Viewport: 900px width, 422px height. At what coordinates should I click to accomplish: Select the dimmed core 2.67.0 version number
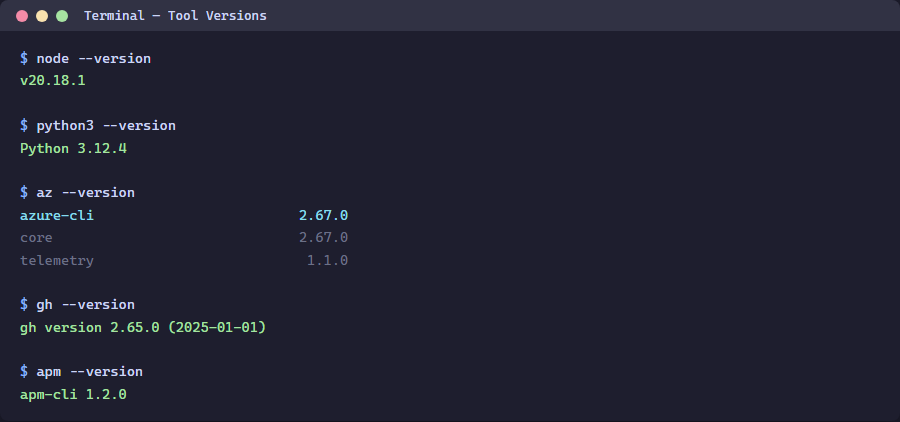point(323,238)
